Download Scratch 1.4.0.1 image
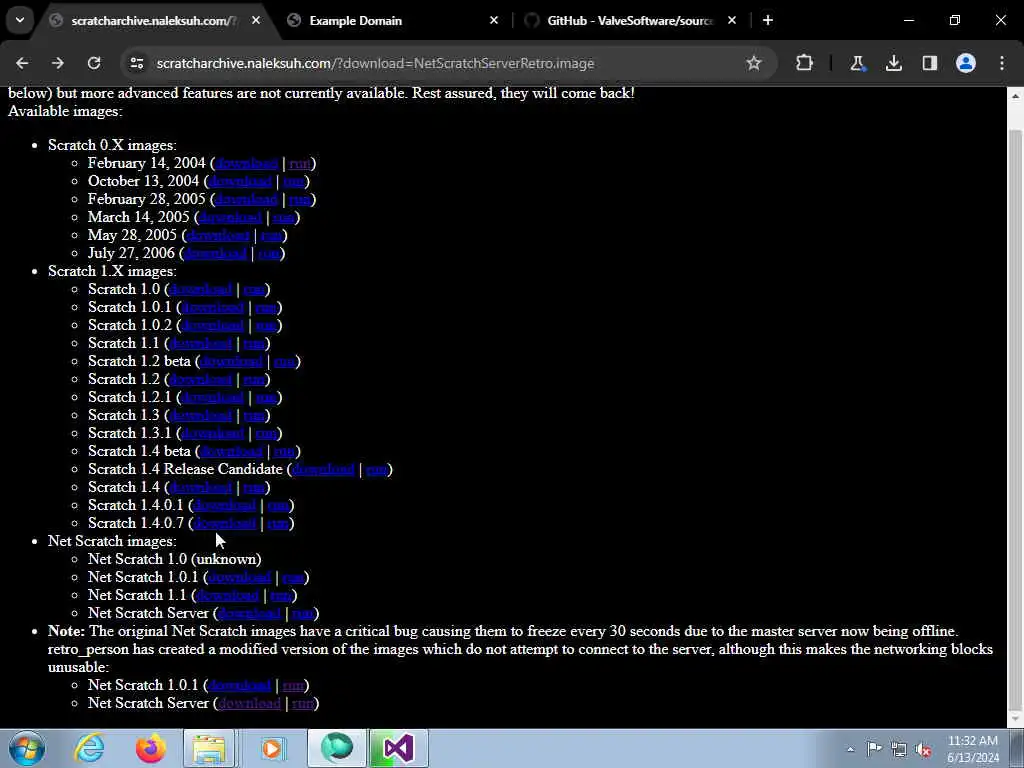 tap(225, 505)
